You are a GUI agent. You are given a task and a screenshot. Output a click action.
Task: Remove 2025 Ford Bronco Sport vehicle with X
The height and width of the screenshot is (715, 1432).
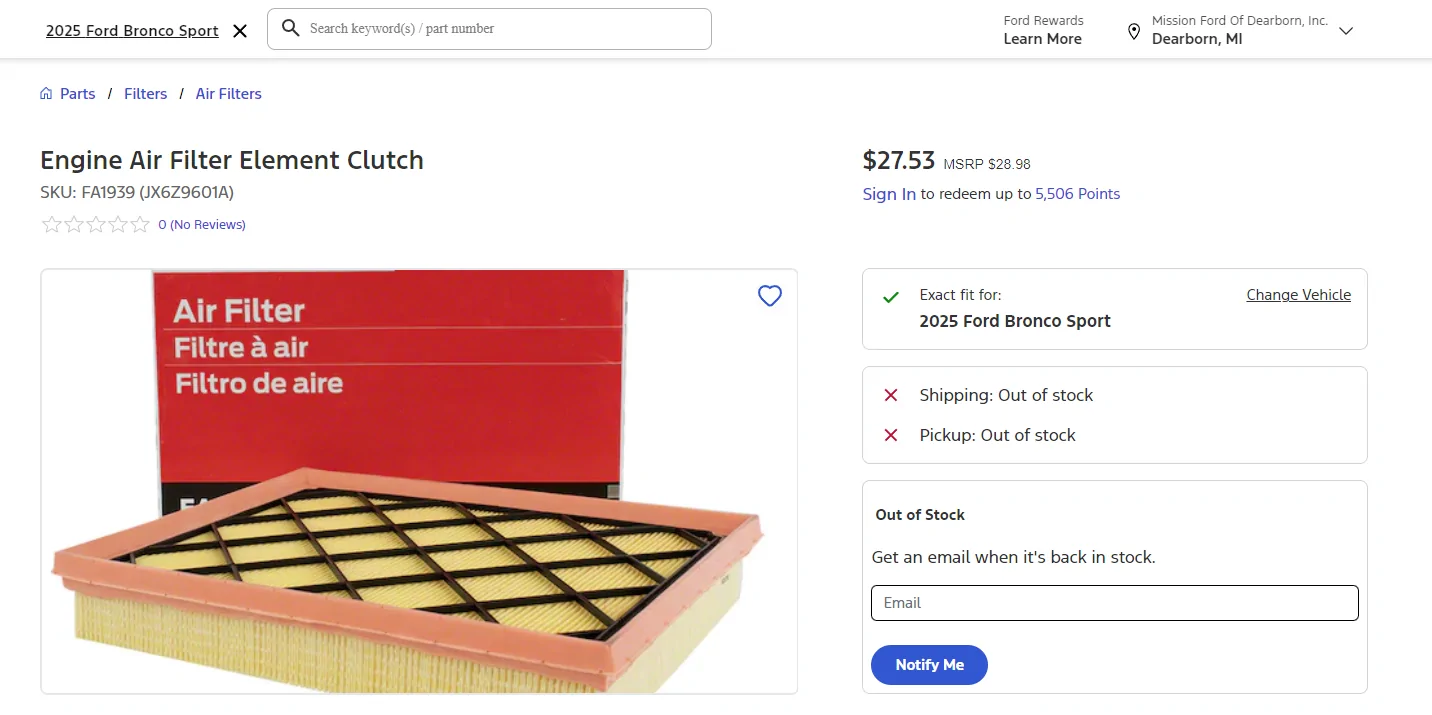240,31
